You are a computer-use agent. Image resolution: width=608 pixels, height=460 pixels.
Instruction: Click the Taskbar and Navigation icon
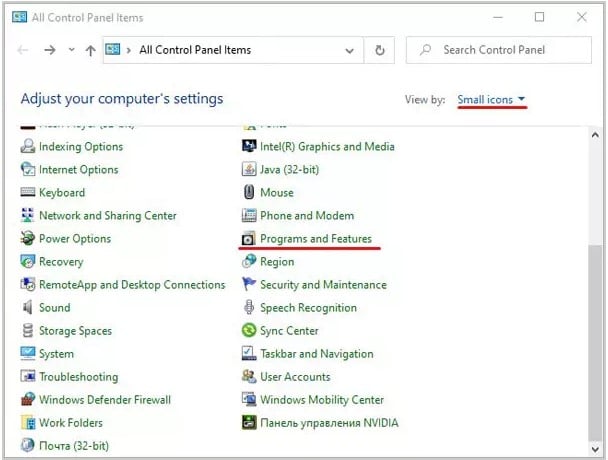(x=249, y=353)
